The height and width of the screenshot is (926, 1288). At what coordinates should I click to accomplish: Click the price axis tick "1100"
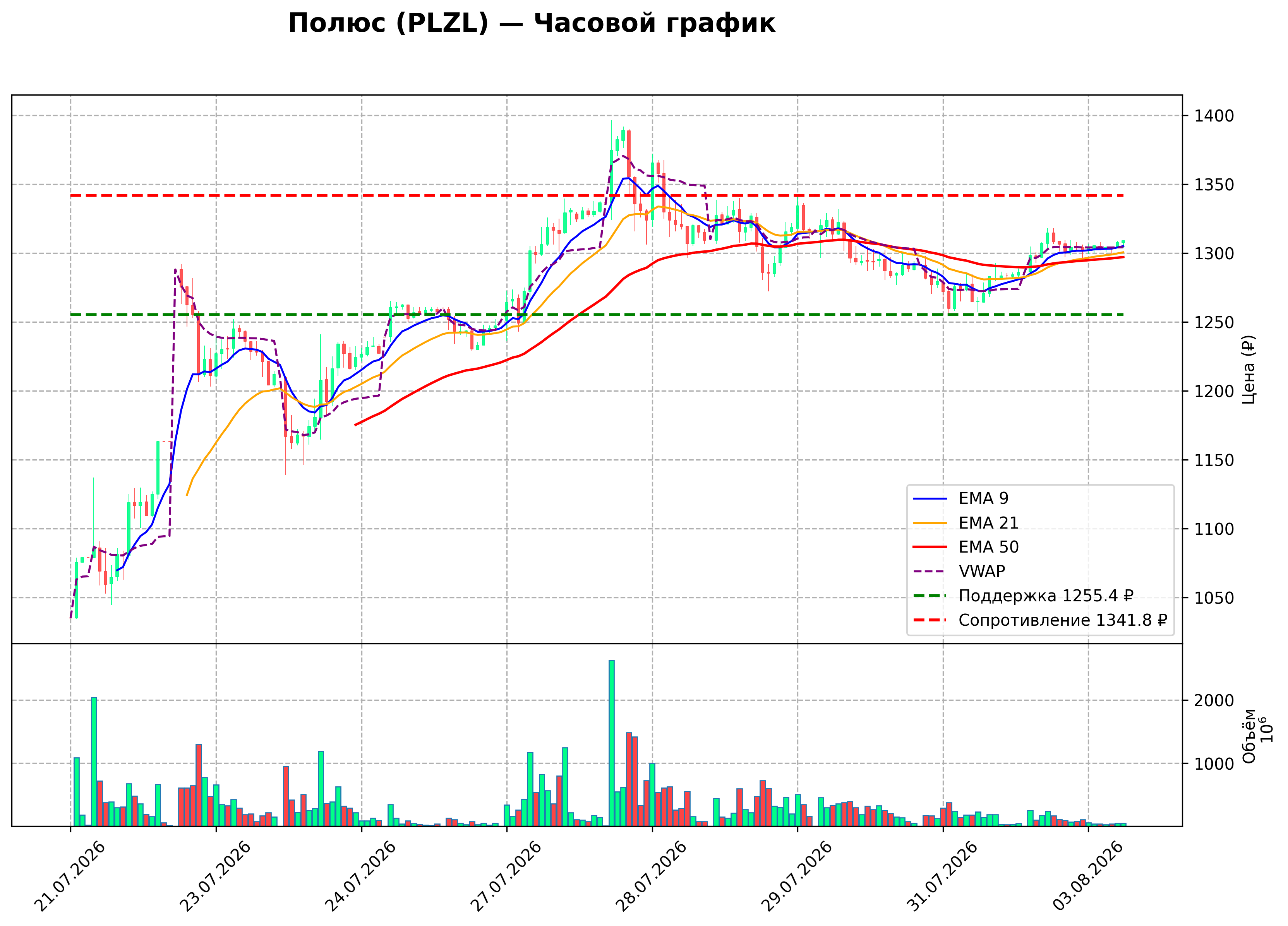pos(1214,529)
